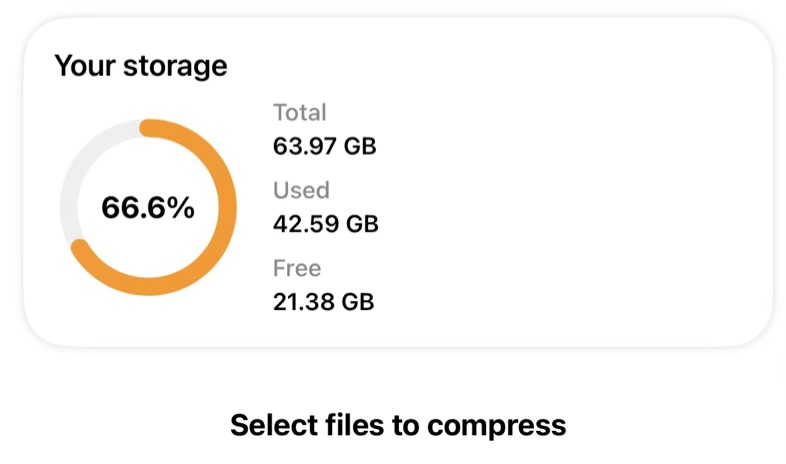Tap the rounded top end of orange arc
786x464 pixels.
pyautogui.click(x=148, y=128)
